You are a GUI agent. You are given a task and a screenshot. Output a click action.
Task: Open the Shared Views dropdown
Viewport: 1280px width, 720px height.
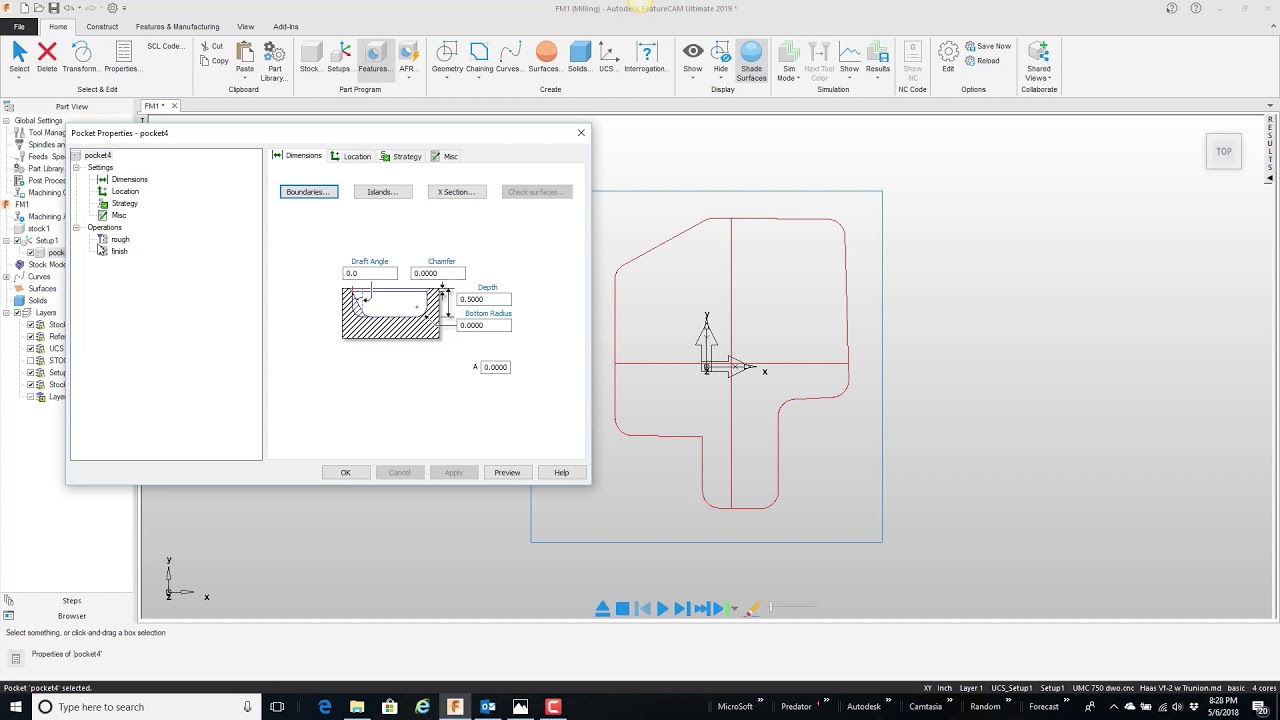1038,61
